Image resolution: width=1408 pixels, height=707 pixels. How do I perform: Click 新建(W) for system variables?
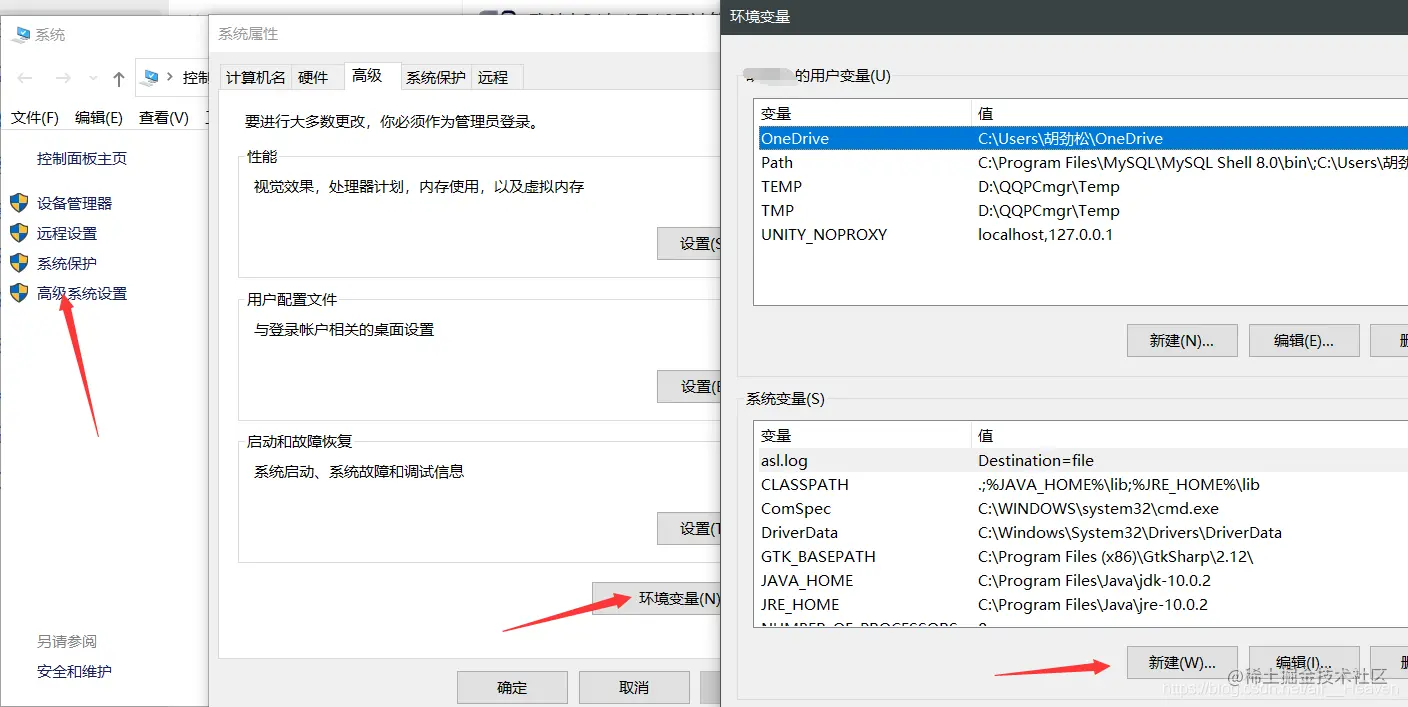1182,662
